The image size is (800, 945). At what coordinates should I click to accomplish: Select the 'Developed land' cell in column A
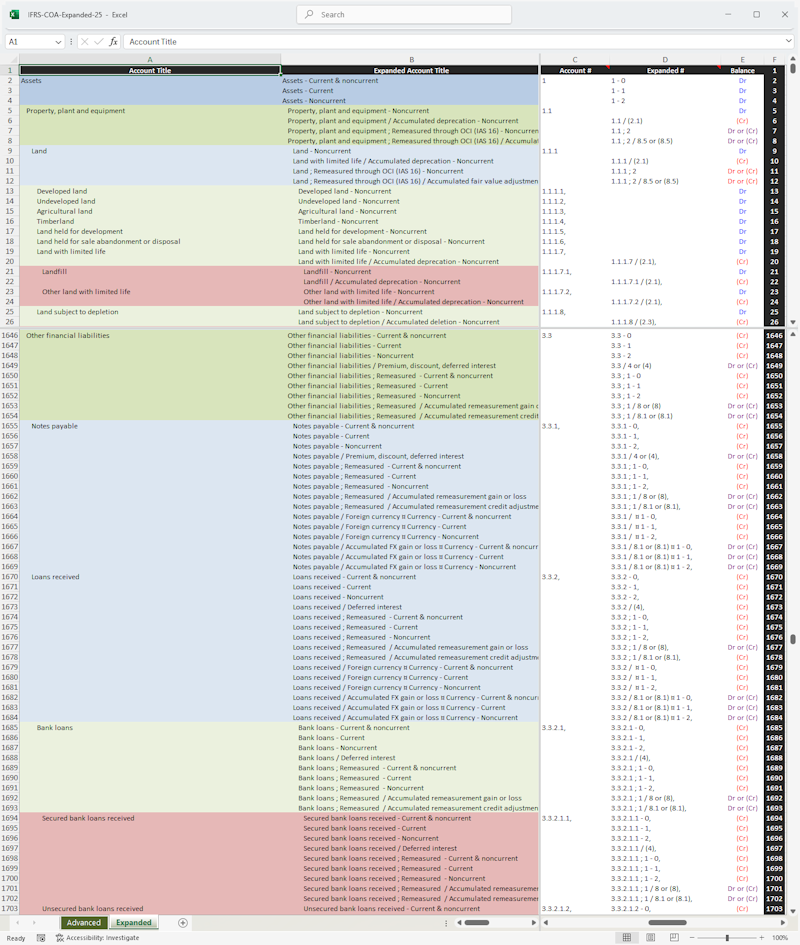point(150,191)
